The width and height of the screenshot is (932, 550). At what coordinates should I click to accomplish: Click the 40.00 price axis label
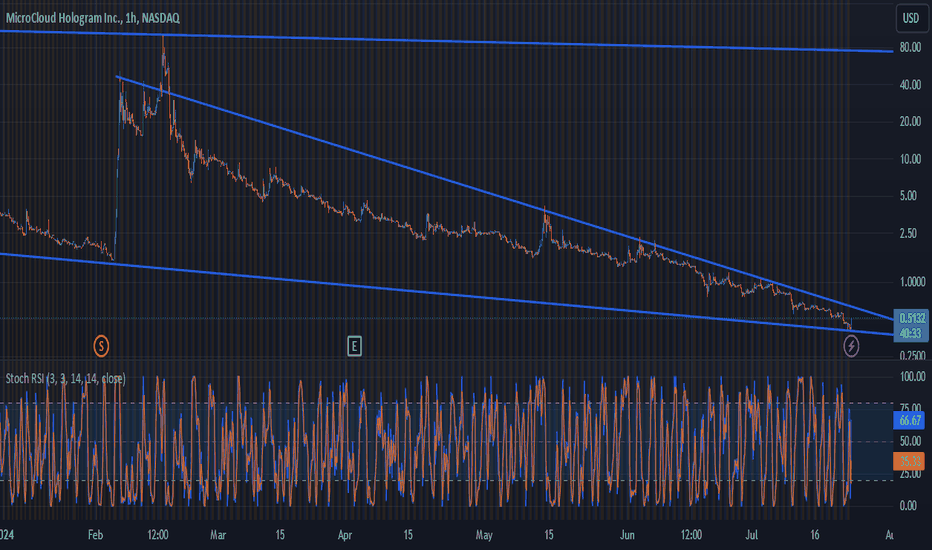pos(910,85)
